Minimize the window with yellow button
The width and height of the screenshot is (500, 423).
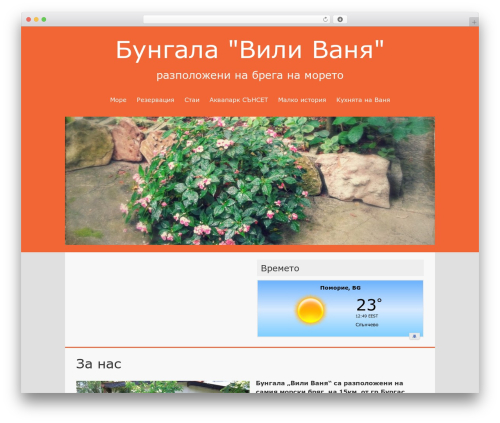(x=36, y=19)
